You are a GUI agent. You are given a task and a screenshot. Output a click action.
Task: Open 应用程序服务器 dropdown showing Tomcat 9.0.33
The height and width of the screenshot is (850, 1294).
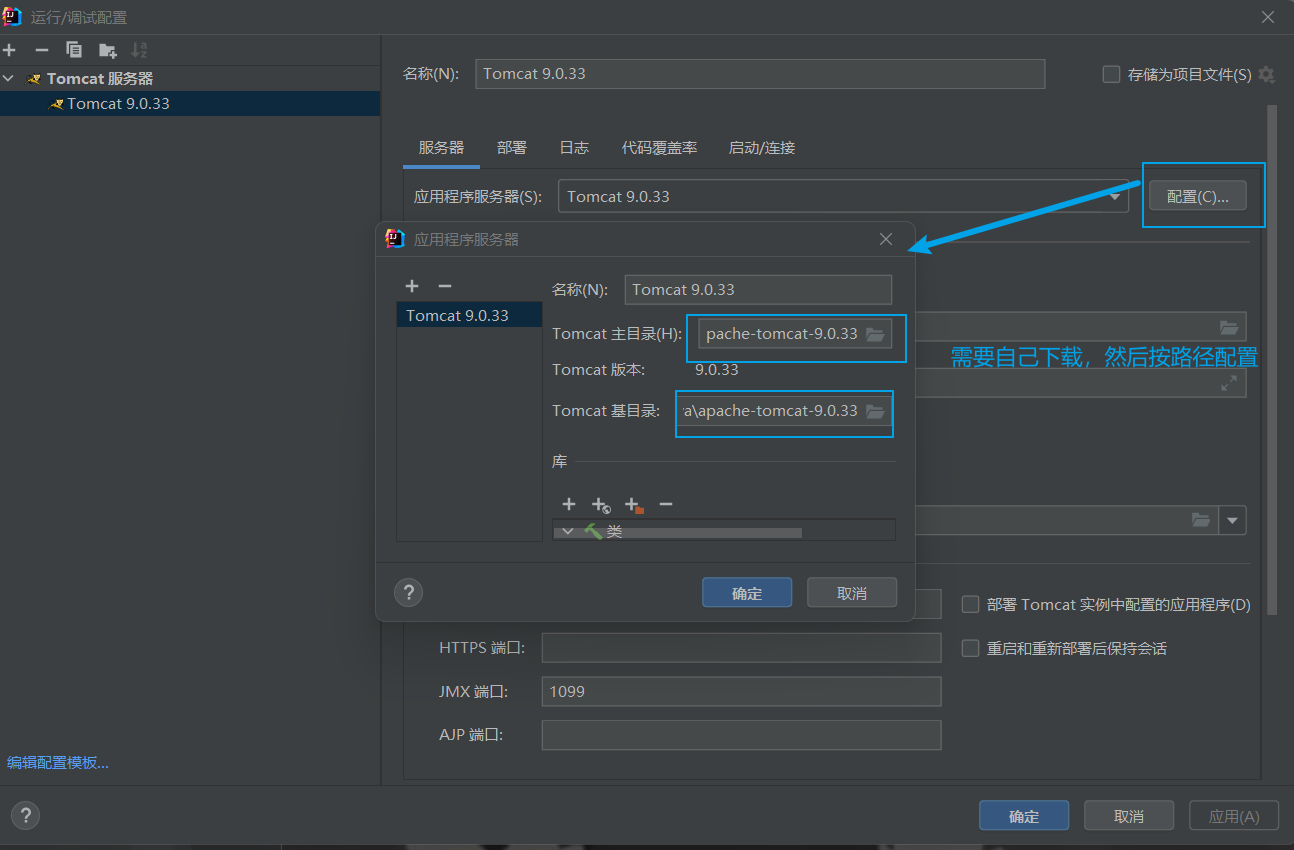coord(843,197)
